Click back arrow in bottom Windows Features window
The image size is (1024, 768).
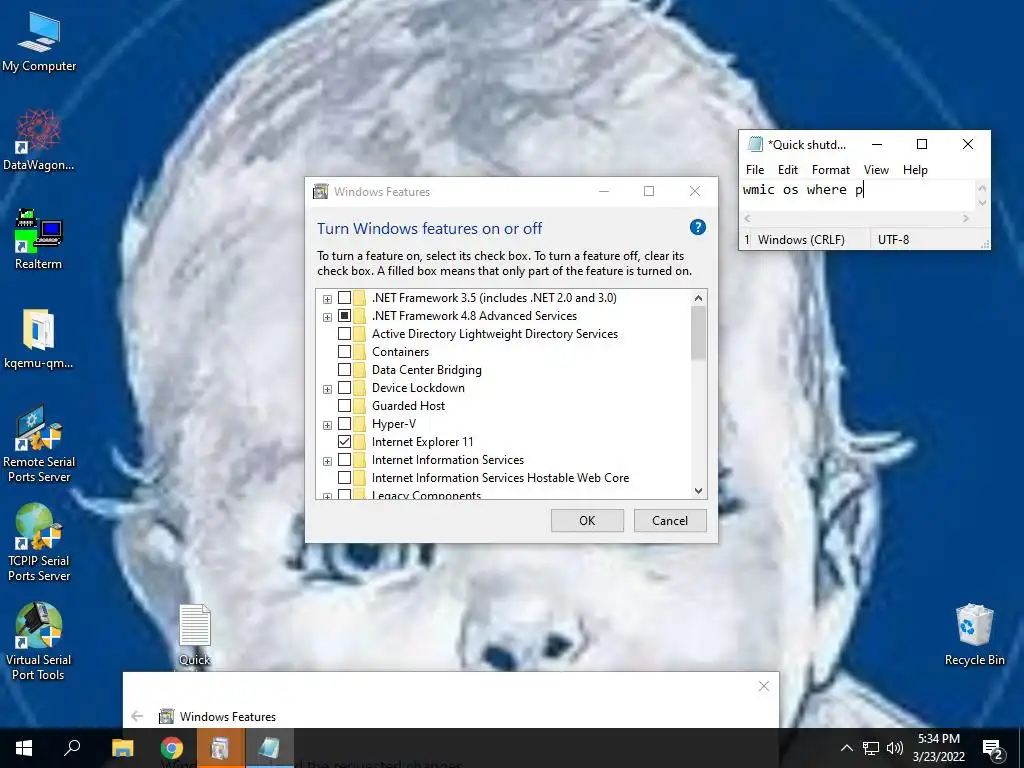click(x=137, y=716)
